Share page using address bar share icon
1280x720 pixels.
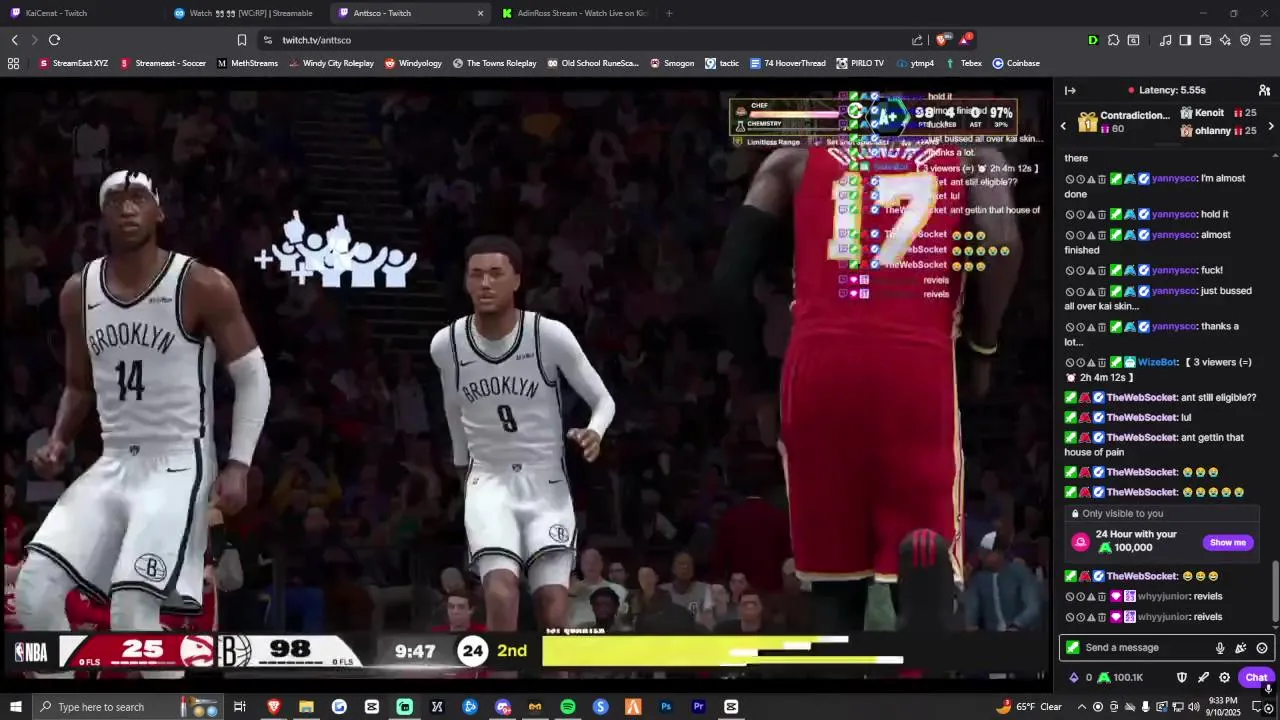[x=917, y=40]
